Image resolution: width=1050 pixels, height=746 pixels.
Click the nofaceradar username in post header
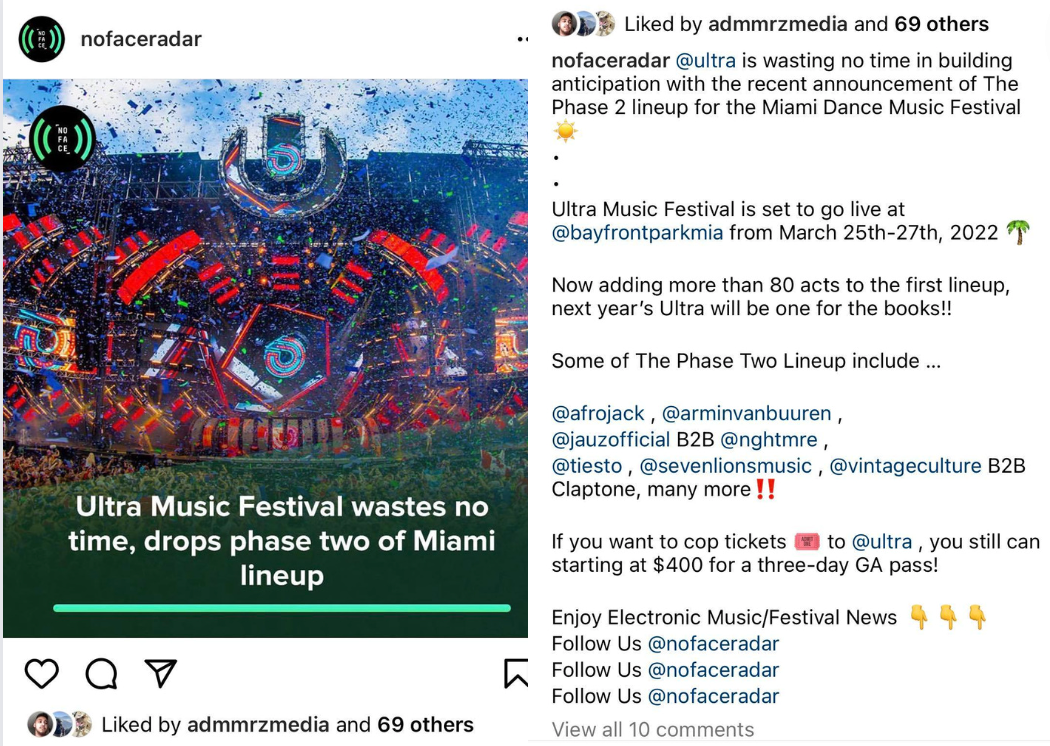tap(141, 40)
